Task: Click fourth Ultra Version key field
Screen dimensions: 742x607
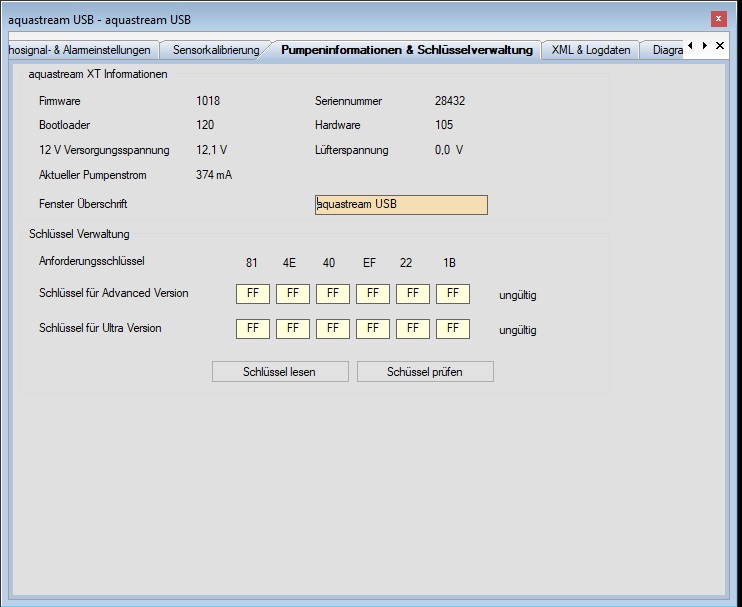Action: click(372, 329)
